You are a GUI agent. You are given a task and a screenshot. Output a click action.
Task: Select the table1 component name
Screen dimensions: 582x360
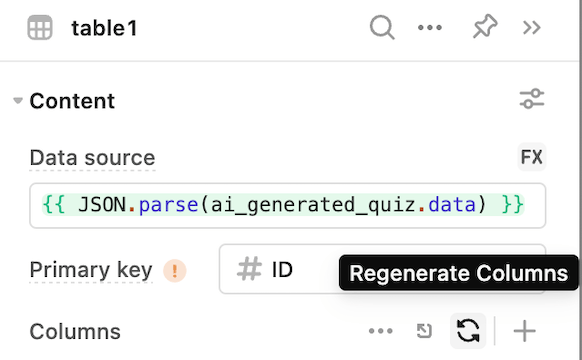(104, 28)
